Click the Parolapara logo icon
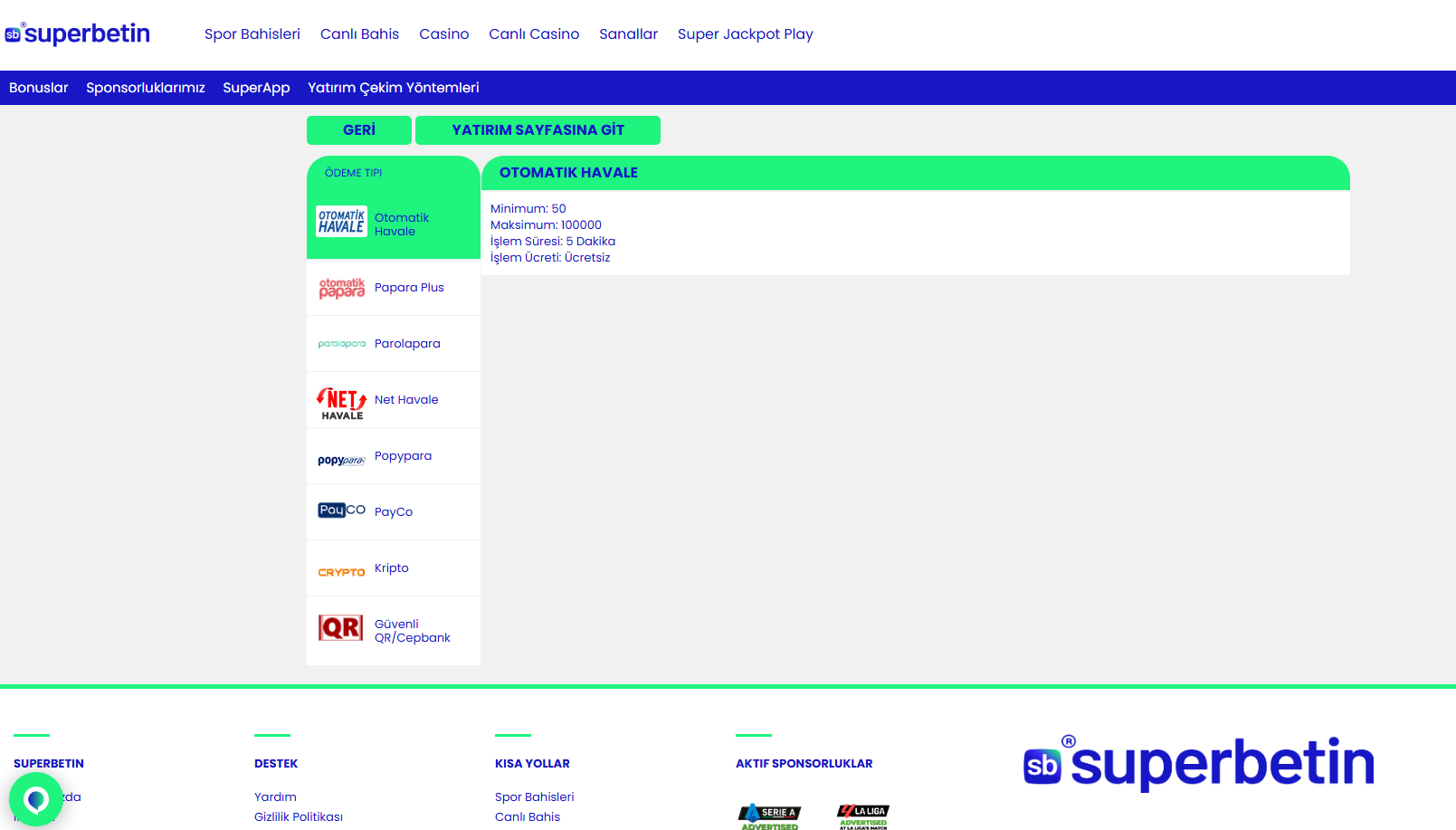Image resolution: width=1456 pixels, height=830 pixels. click(341, 344)
